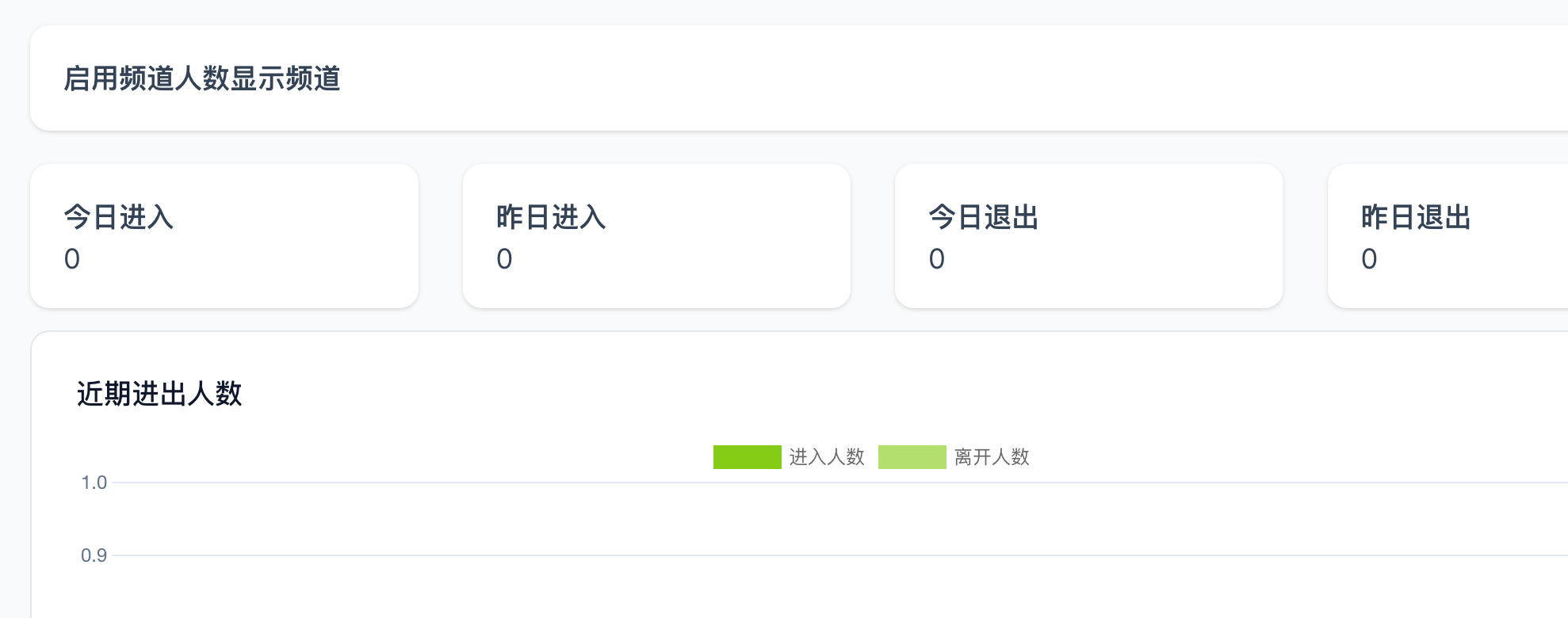
Task: Click the 近期进出人数 chart title
Action: [159, 394]
